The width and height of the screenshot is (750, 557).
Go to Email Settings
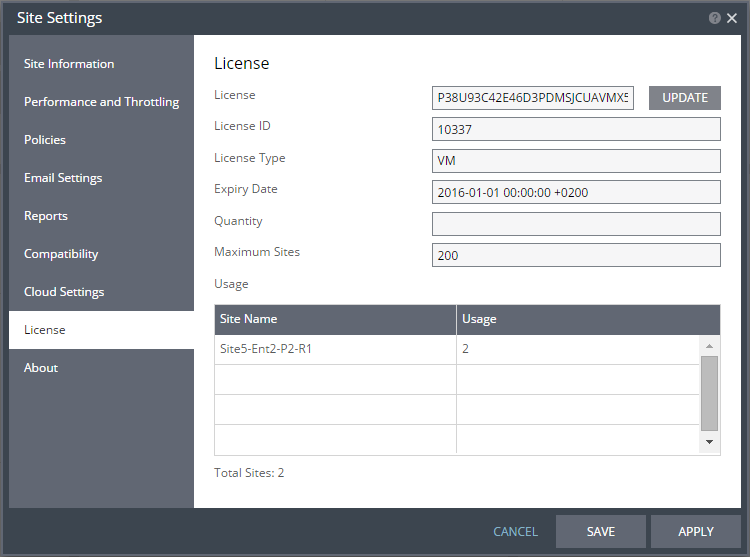pyautogui.click(x=101, y=178)
